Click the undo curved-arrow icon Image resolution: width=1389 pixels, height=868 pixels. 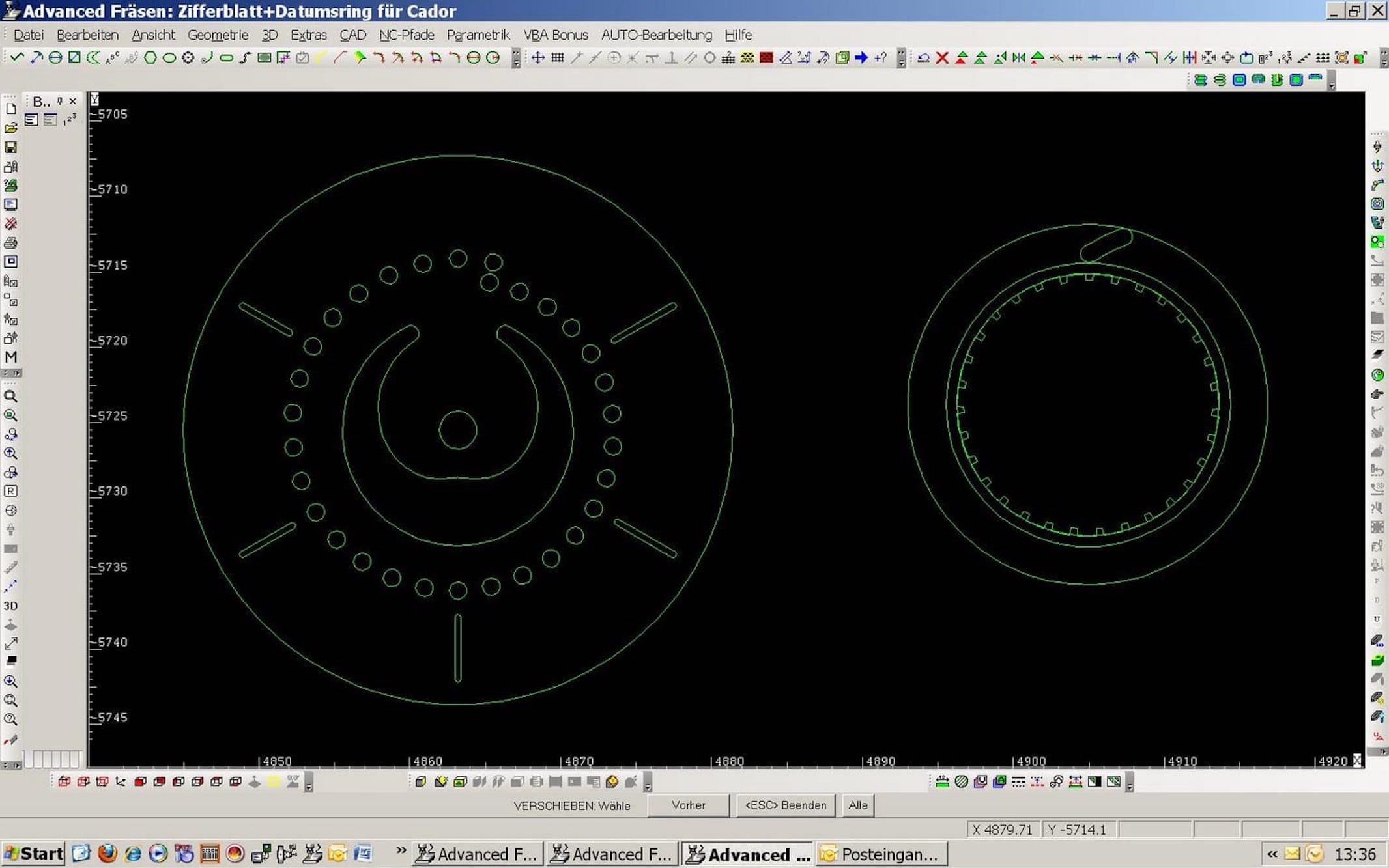[x=923, y=57]
